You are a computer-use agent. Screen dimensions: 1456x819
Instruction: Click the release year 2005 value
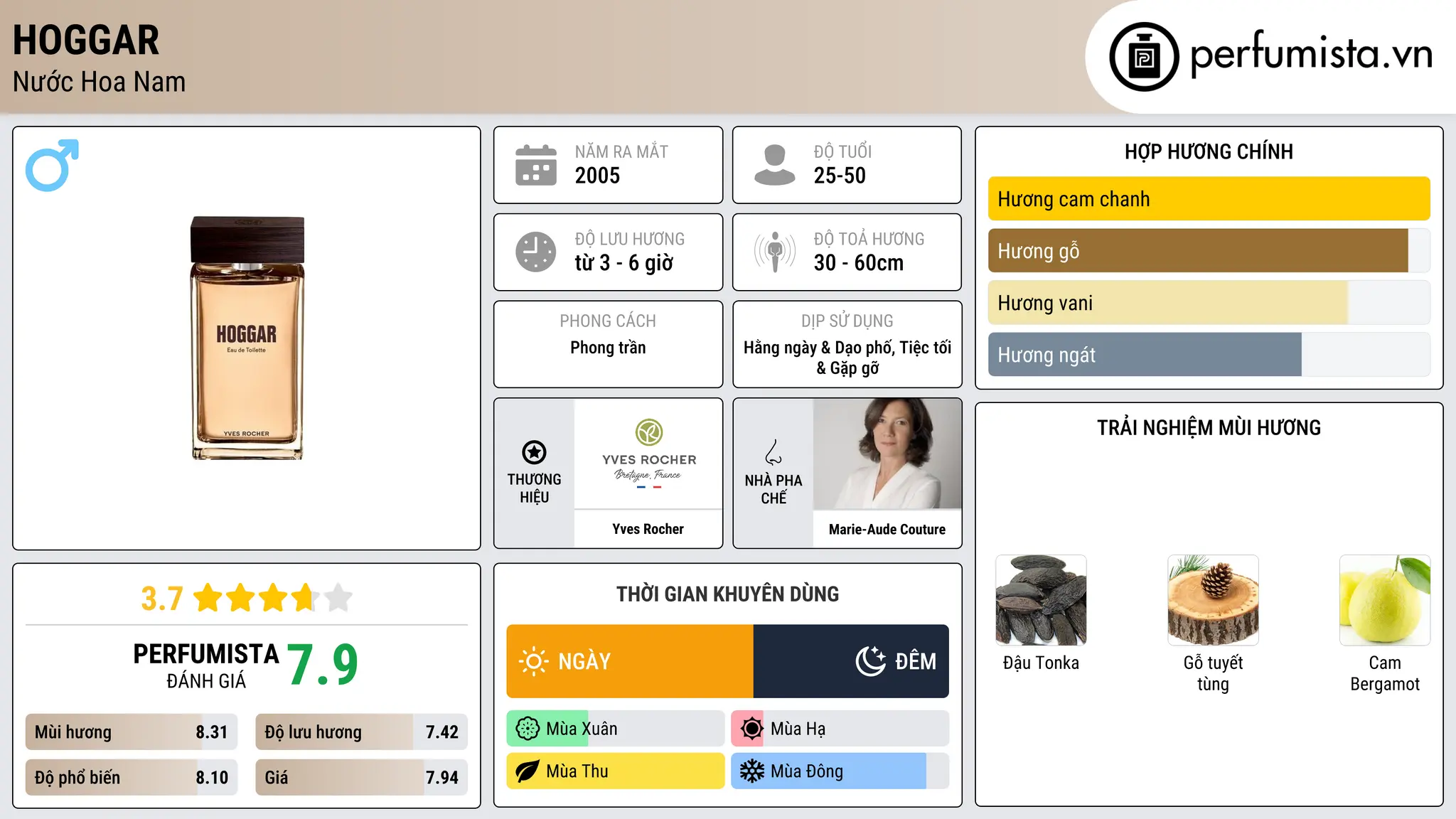click(x=597, y=176)
